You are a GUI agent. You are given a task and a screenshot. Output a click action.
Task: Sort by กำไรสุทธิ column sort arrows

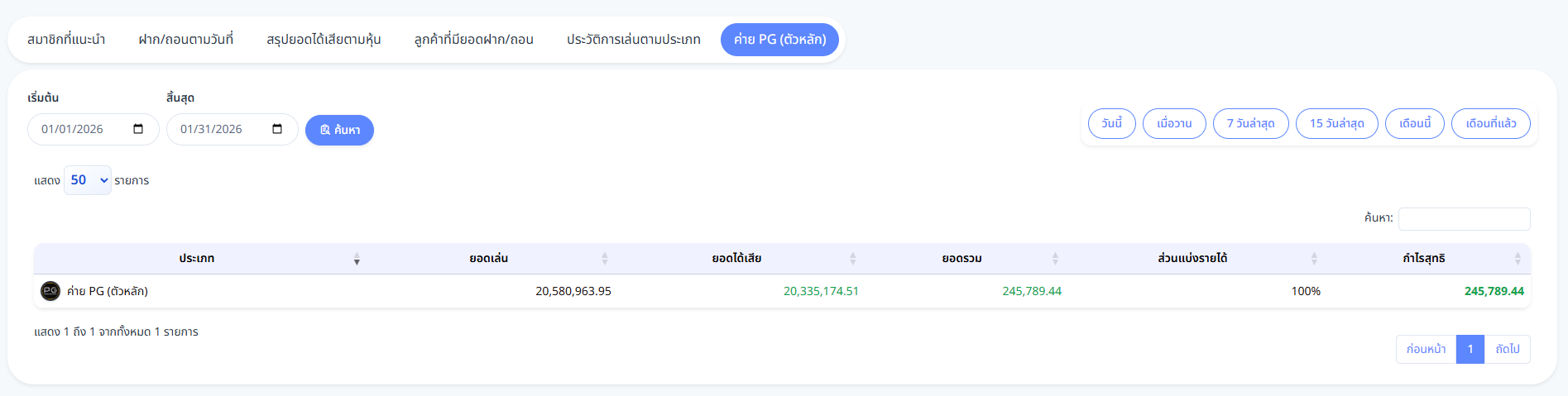(1518, 259)
